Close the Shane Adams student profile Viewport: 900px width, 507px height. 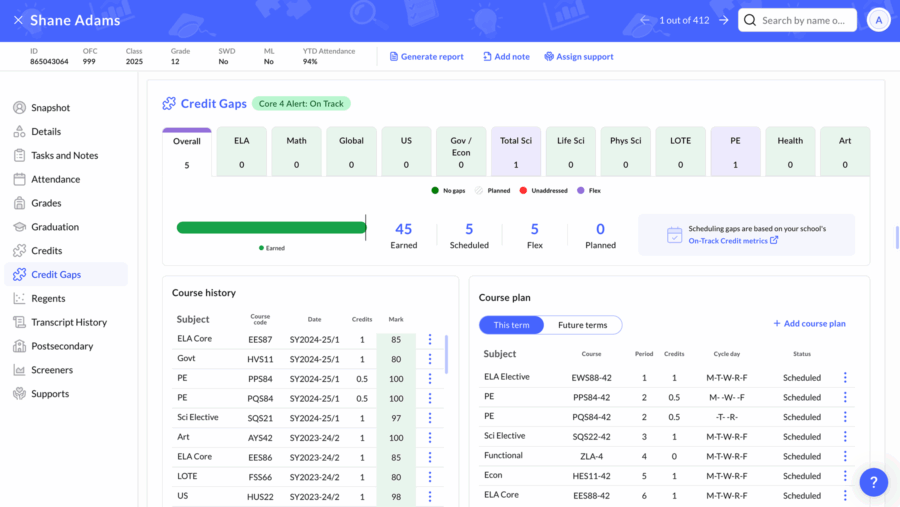(18, 20)
